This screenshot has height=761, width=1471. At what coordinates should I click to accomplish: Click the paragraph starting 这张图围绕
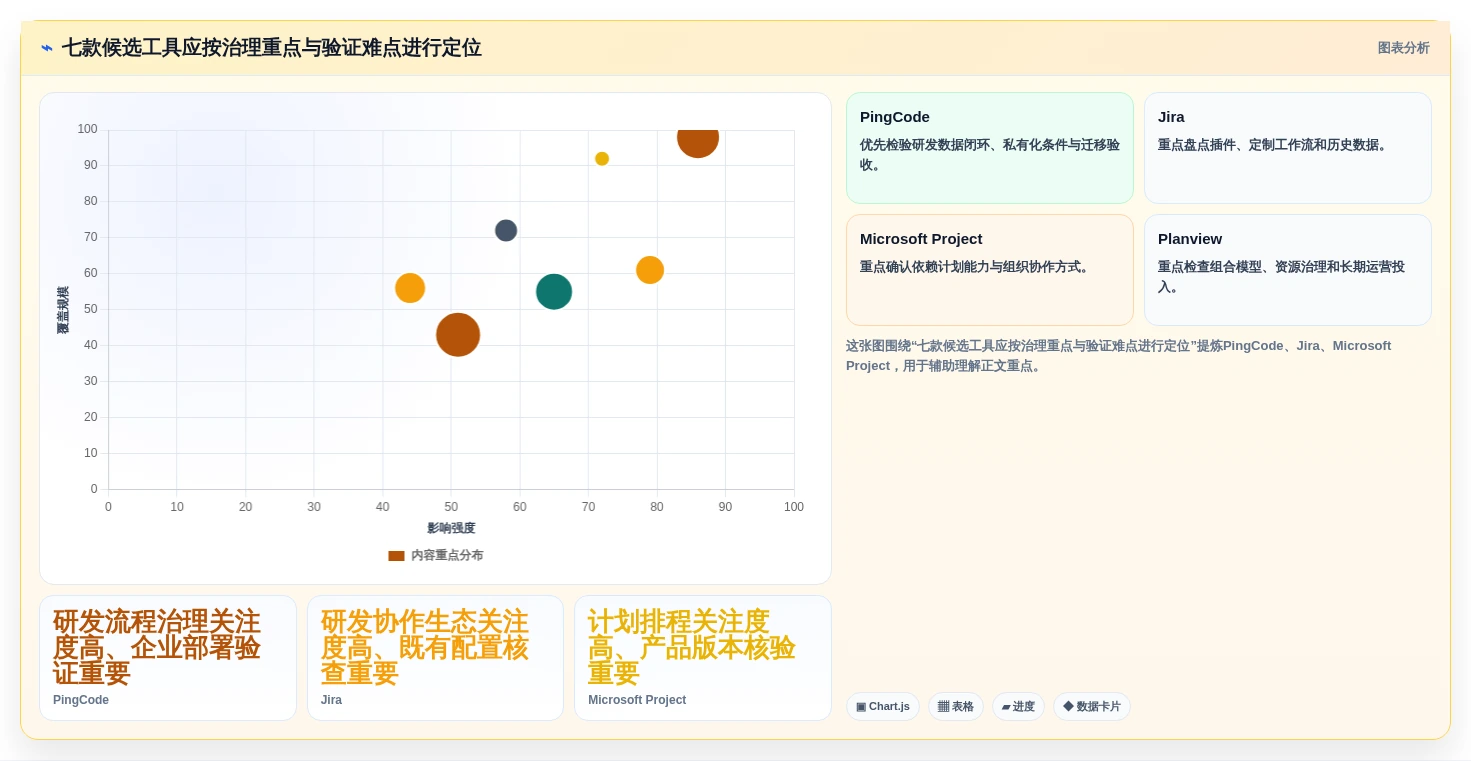pos(1118,356)
